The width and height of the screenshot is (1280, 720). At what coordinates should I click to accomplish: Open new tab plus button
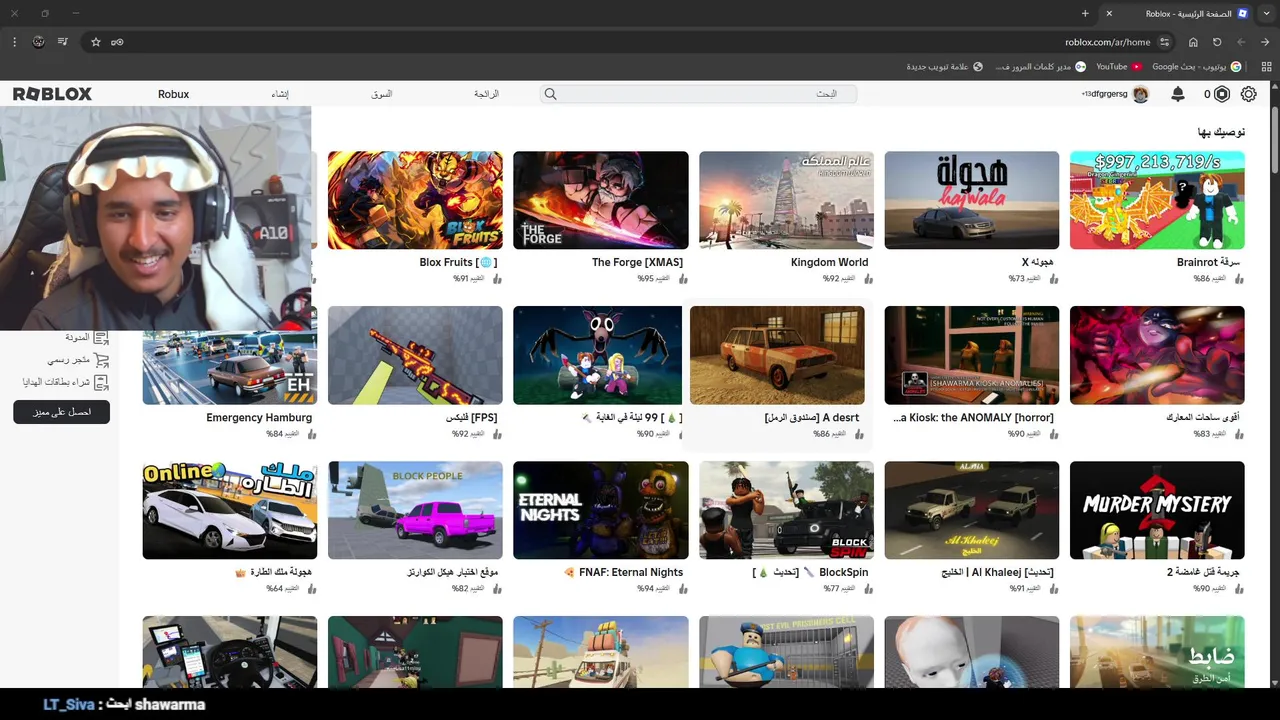[1085, 13]
